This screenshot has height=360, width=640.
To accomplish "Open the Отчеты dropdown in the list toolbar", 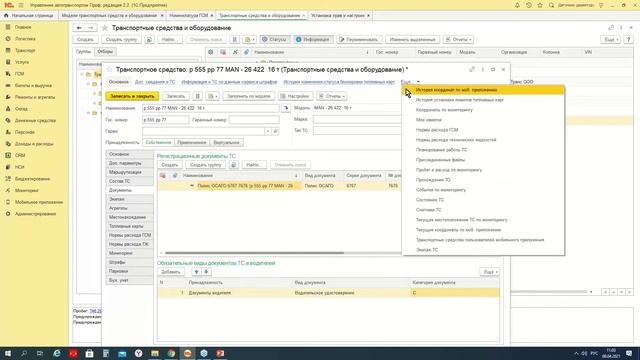I will [458, 40].
